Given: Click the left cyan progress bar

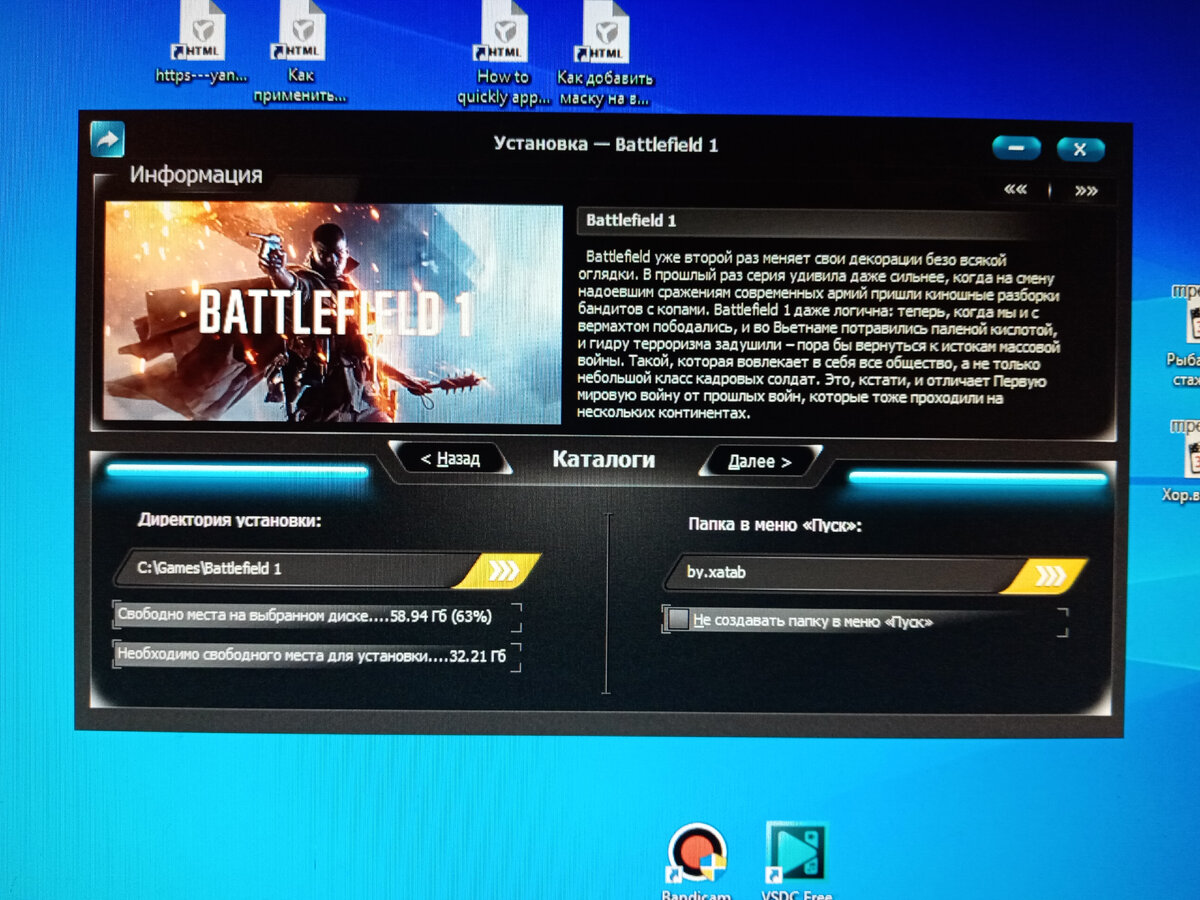Looking at the screenshot, I should [240, 470].
